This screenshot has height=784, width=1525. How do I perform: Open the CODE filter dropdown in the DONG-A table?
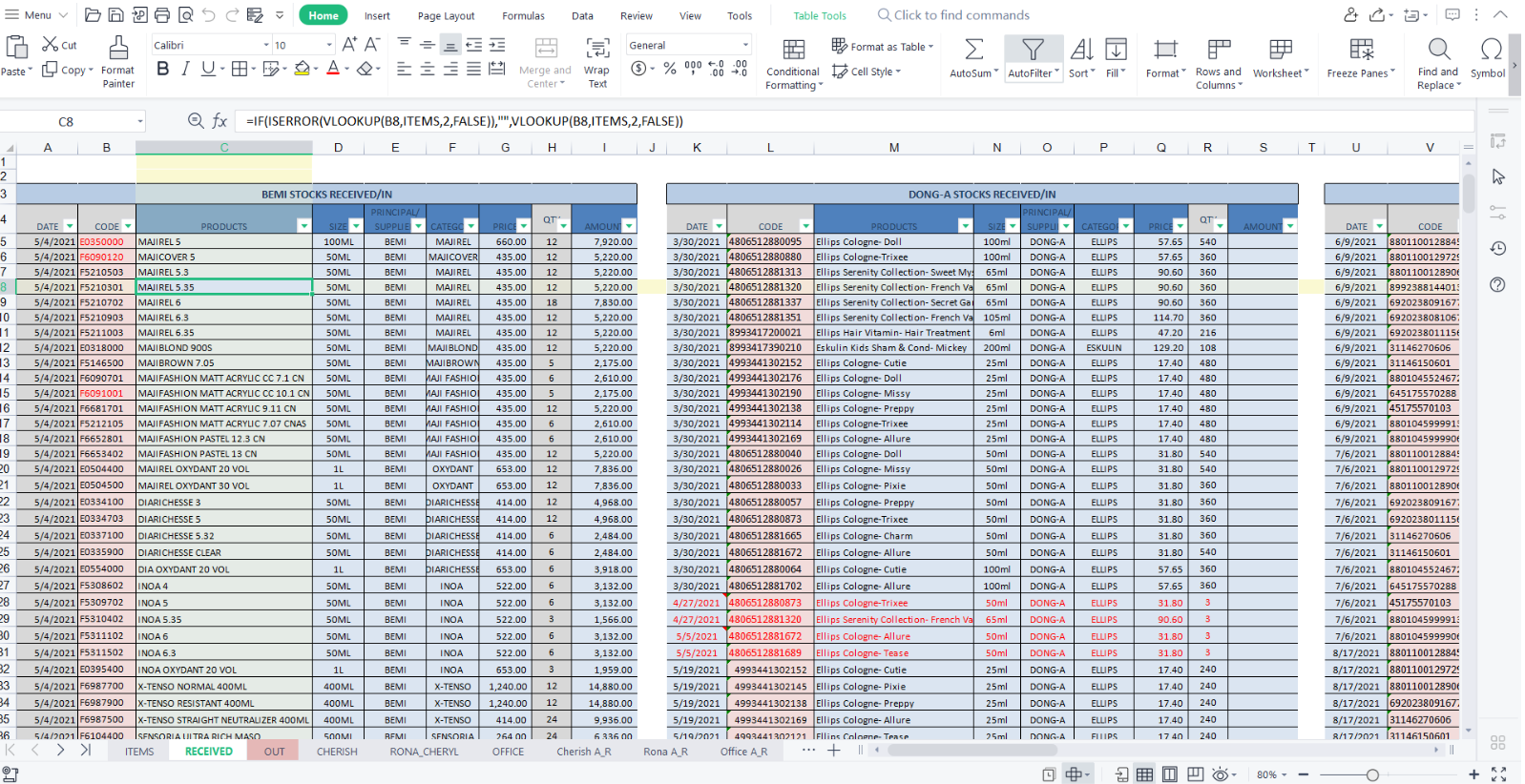tap(805, 226)
